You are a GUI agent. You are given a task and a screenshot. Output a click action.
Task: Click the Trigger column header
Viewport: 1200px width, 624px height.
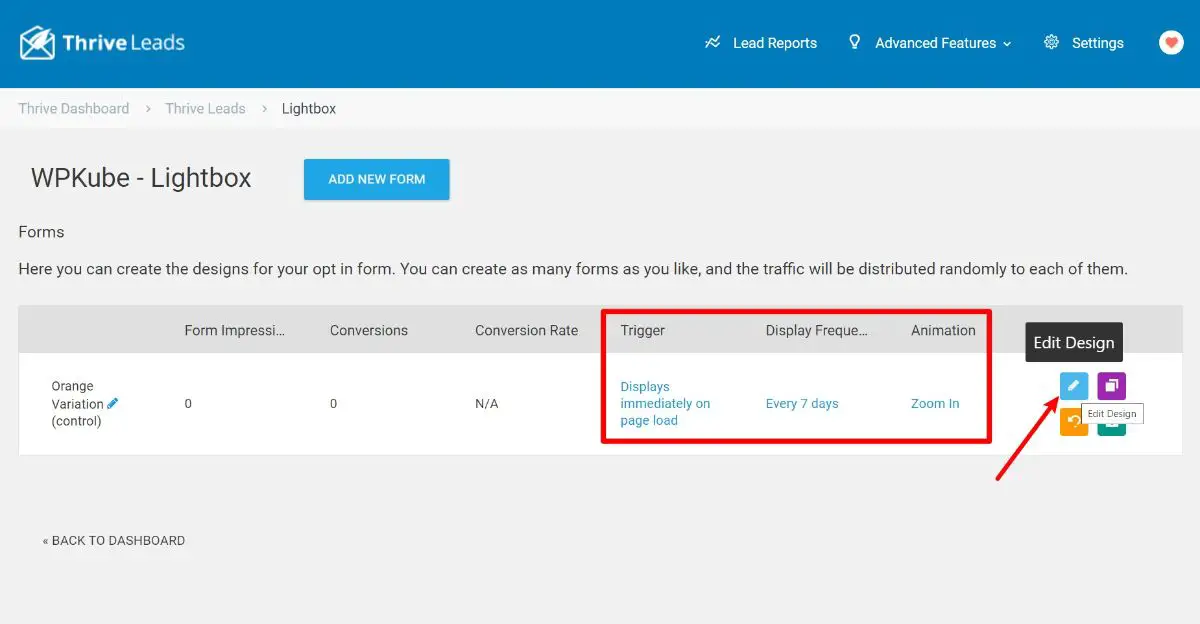tap(643, 330)
